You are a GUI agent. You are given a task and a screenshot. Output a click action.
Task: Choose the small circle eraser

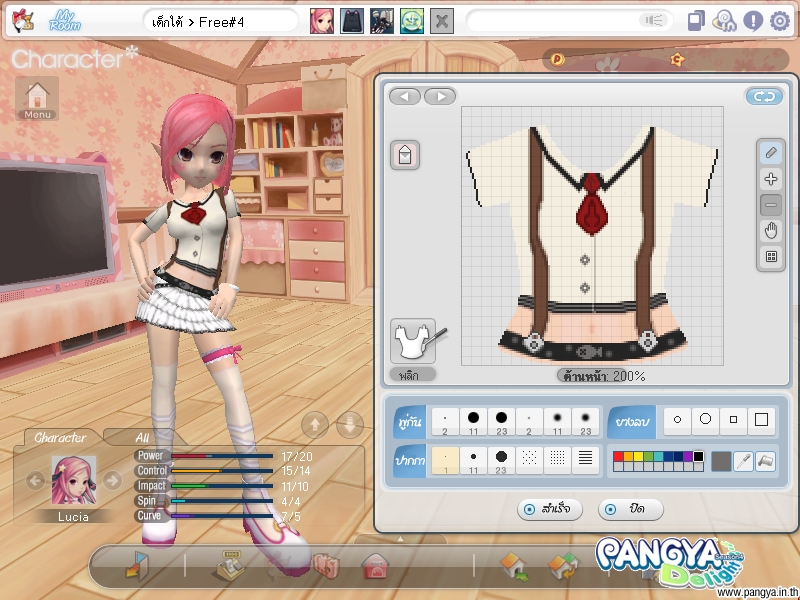click(678, 420)
